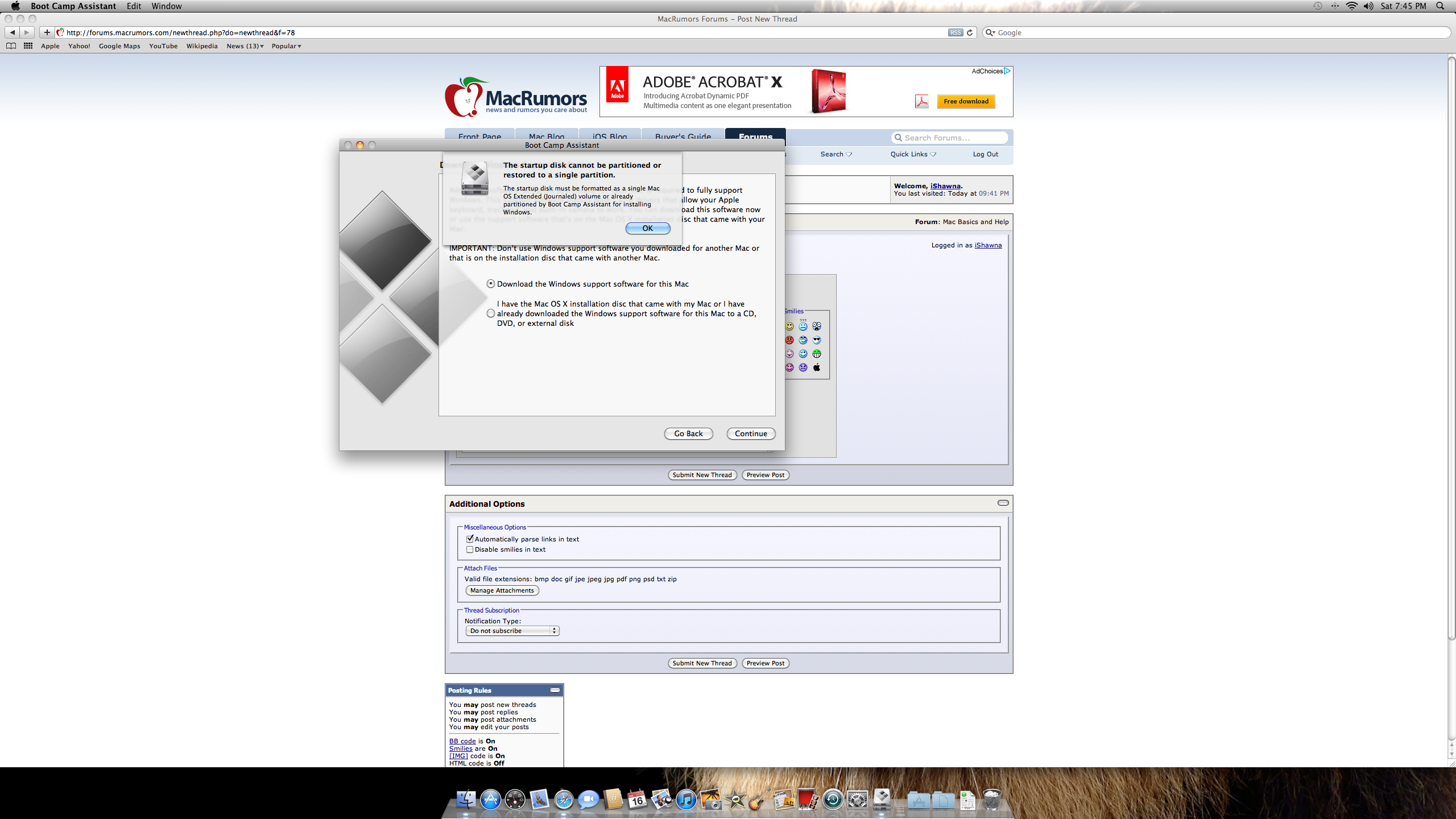The height and width of the screenshot is (819, 1456).
Task: Enable Disable smilies in text checkbox
Action: coord(470,549)
